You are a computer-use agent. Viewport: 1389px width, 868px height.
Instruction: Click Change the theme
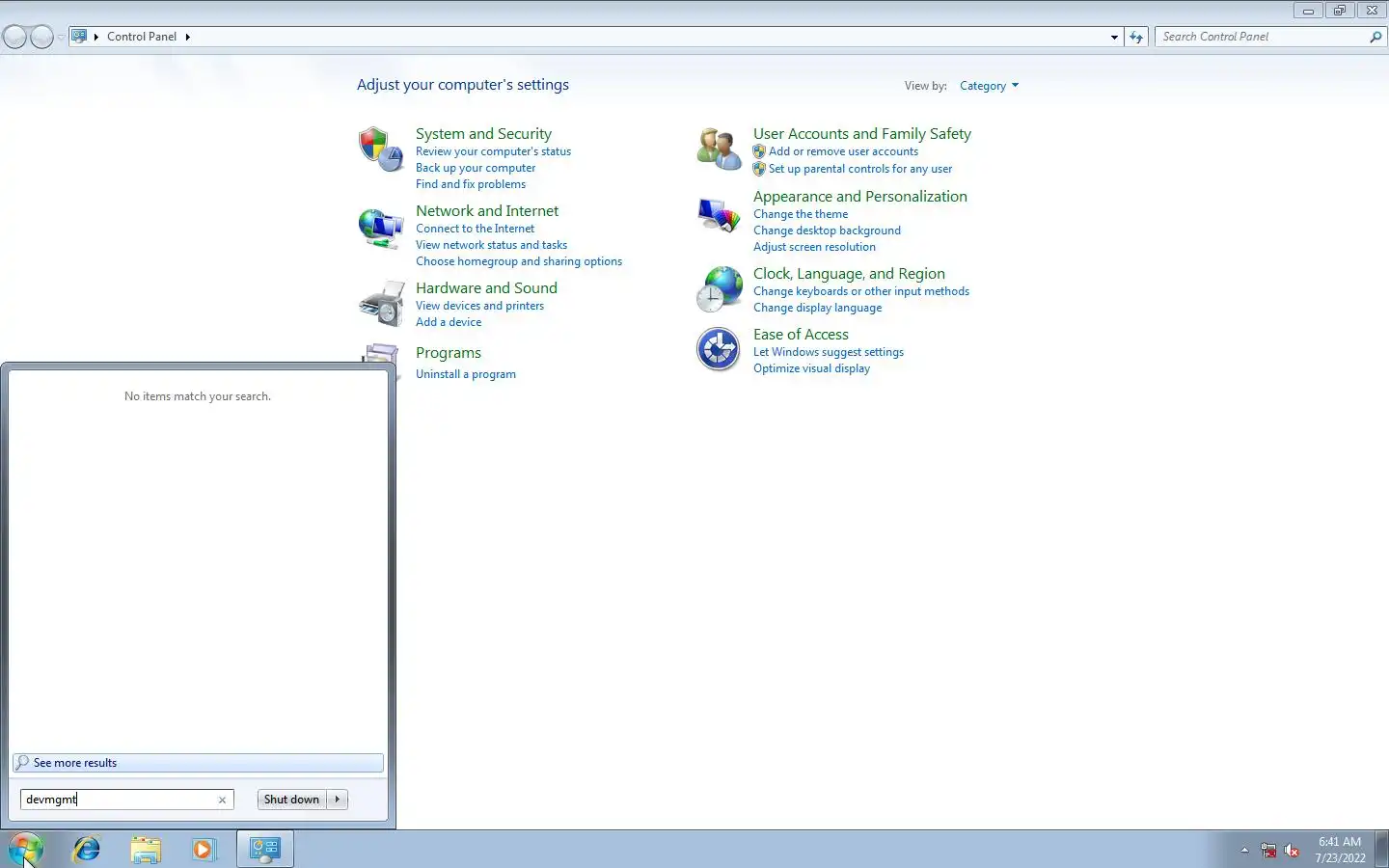pos(801,214)
